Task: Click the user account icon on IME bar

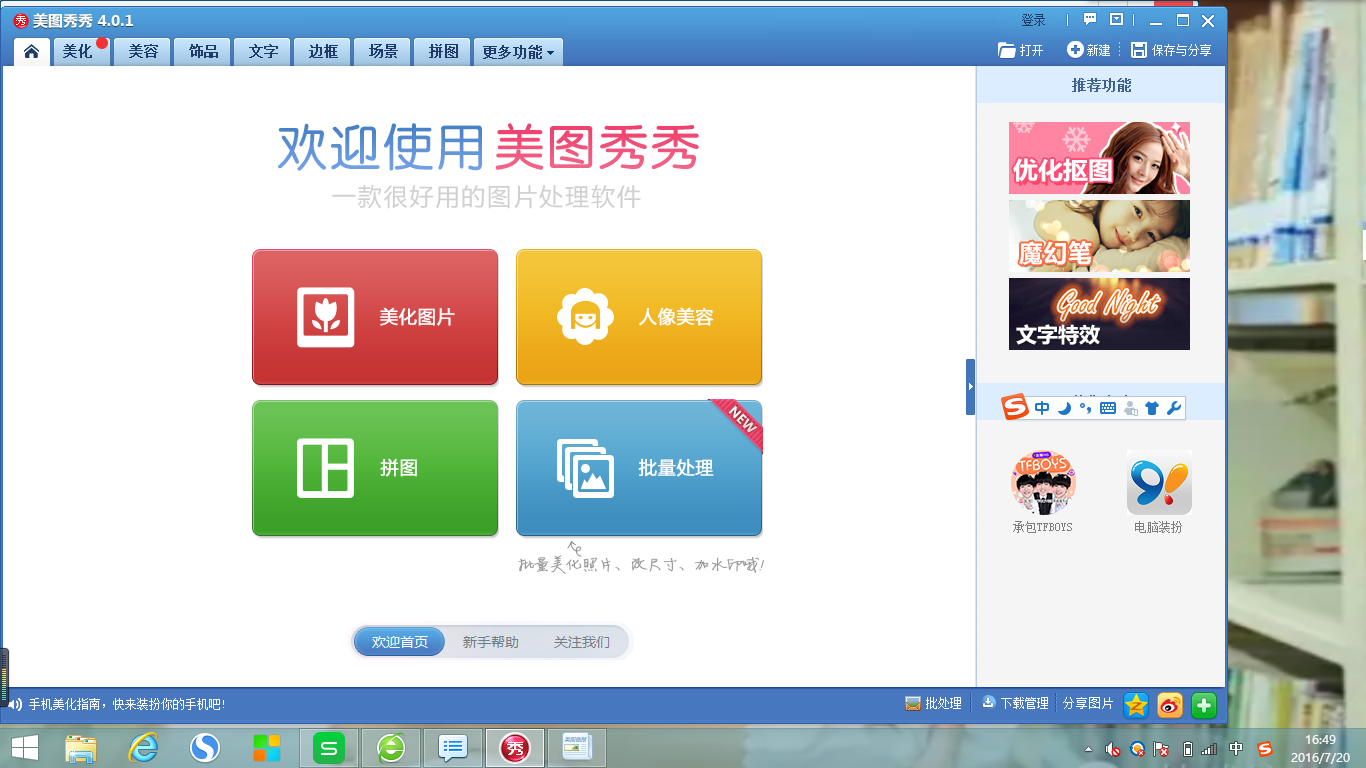Action: [x=1131, y=408]
